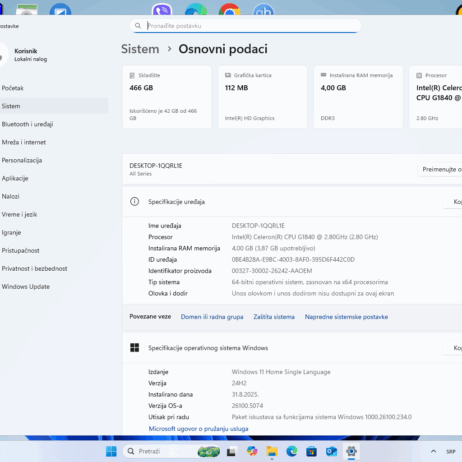462x462 pixels.
Task: Click the Procesor card icon
Action: click(419, 76)
